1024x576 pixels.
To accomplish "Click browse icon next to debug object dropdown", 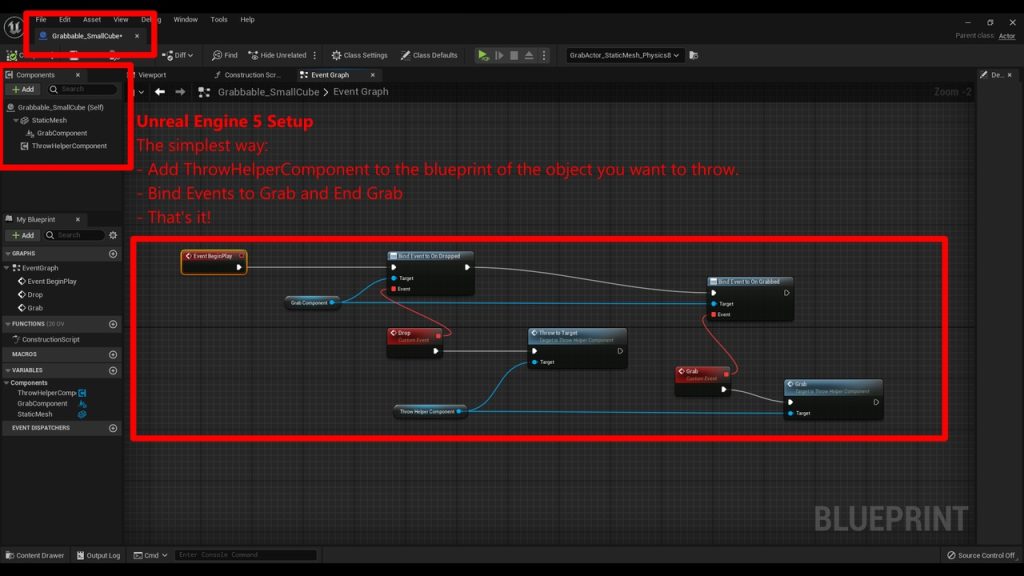I will click(694, 55).
